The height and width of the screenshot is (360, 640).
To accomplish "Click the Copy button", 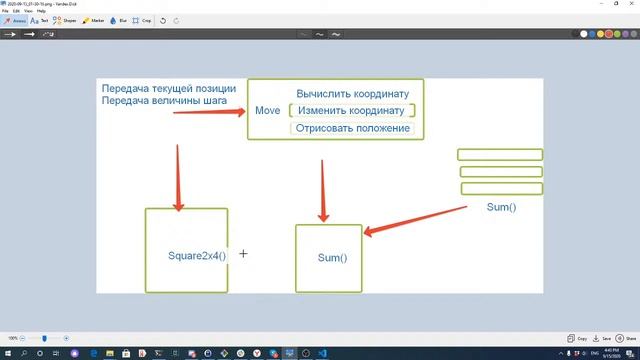I will [577, 338].
